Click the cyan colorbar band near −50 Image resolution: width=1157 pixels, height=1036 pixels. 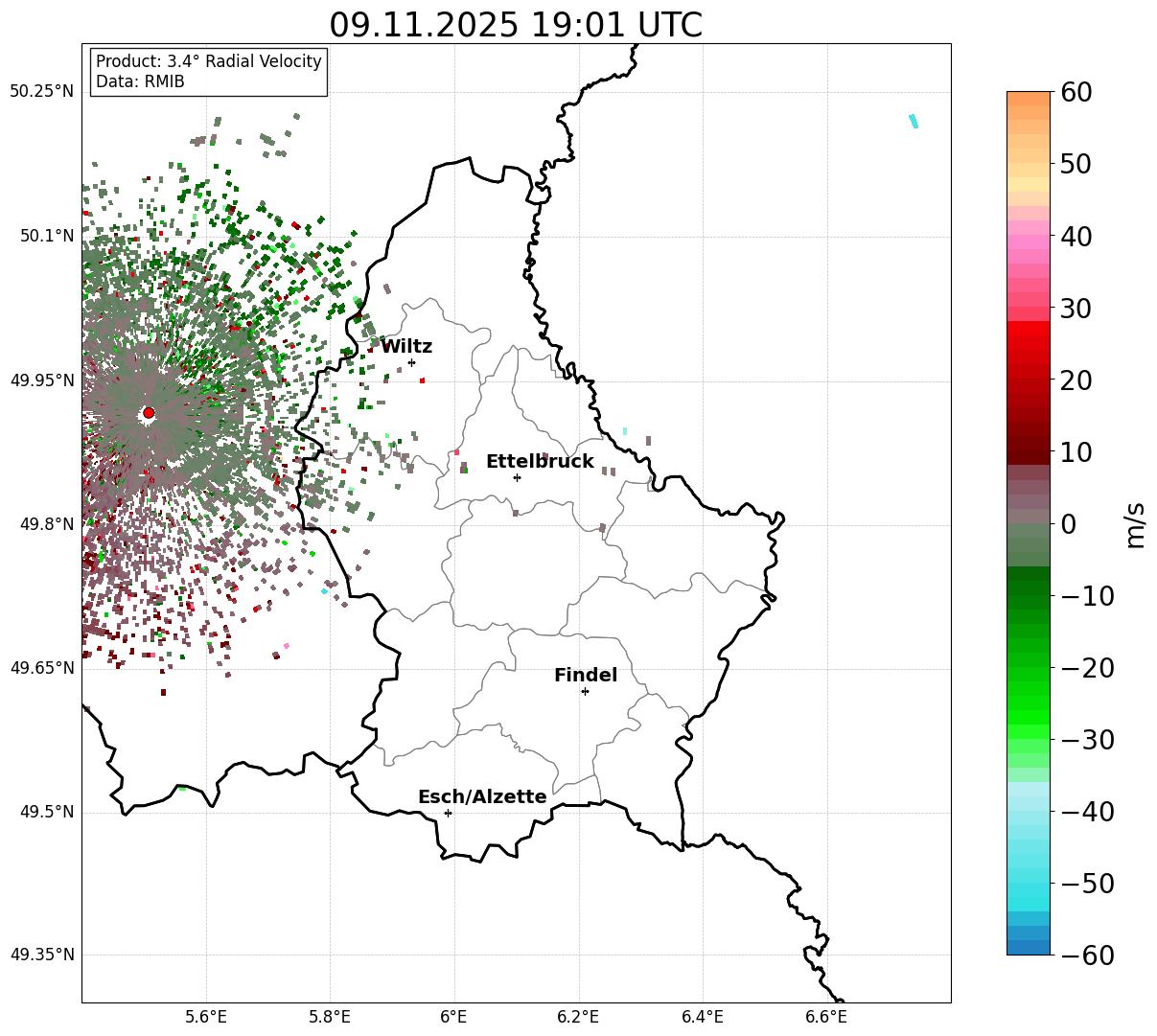[1029, 888]
